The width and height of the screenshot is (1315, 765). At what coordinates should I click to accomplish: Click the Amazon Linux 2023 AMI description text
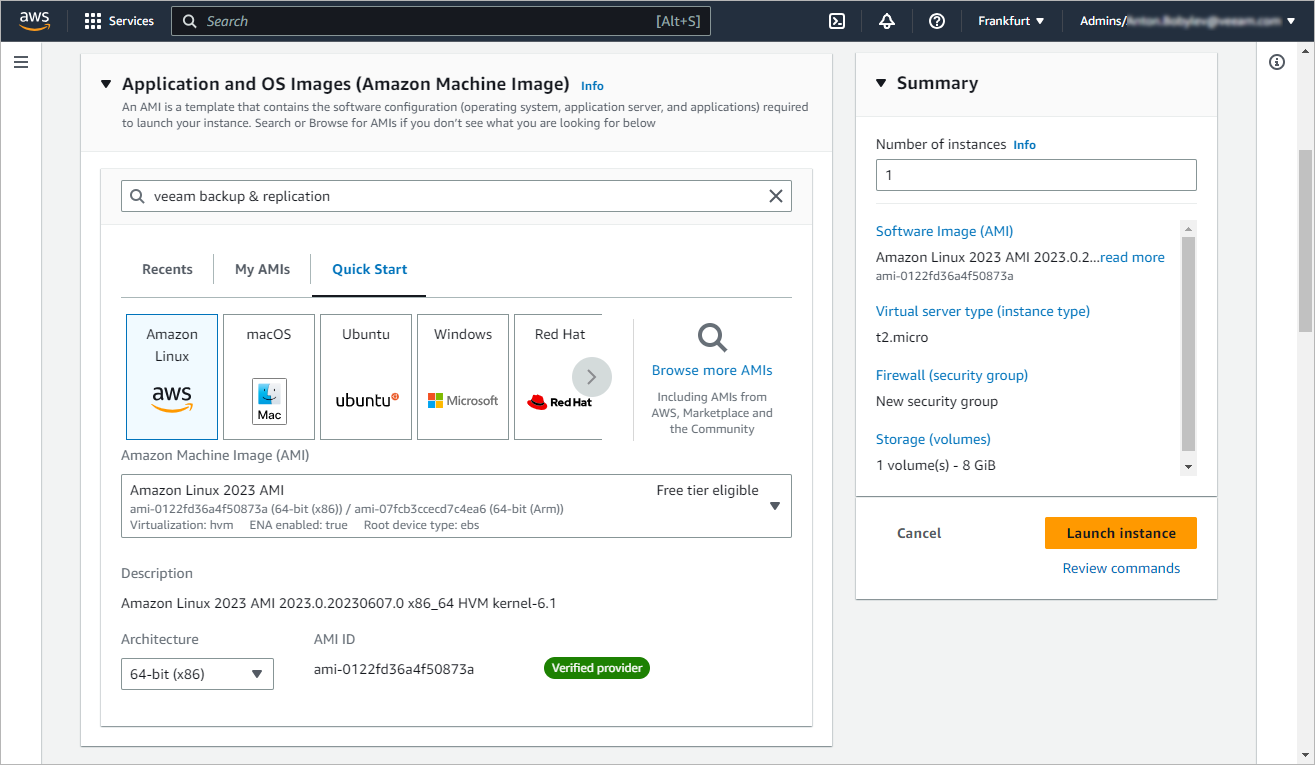click(x=338, y=603)
